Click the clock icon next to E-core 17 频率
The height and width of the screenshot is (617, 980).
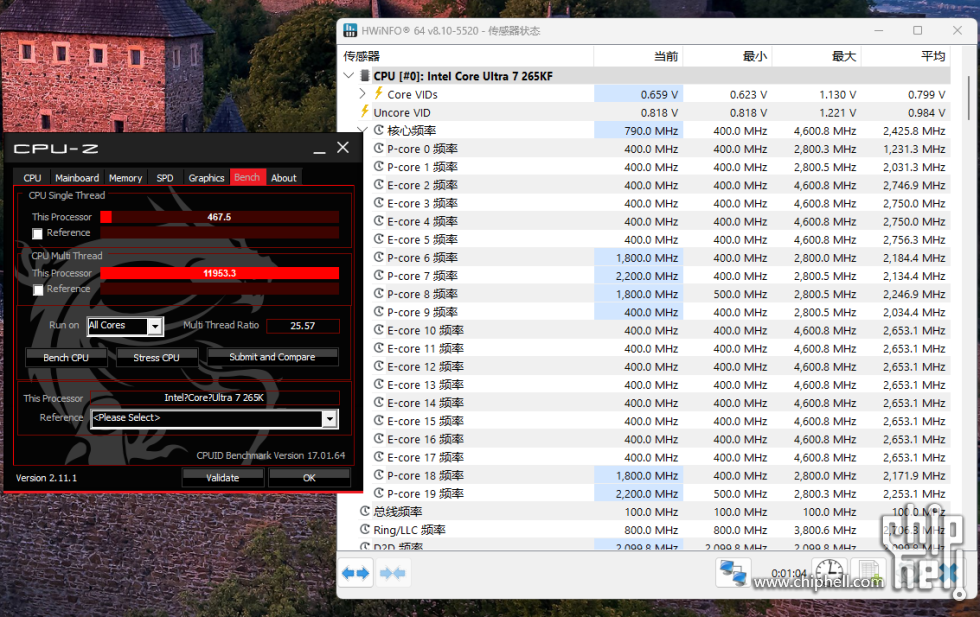tap(379, 456)
